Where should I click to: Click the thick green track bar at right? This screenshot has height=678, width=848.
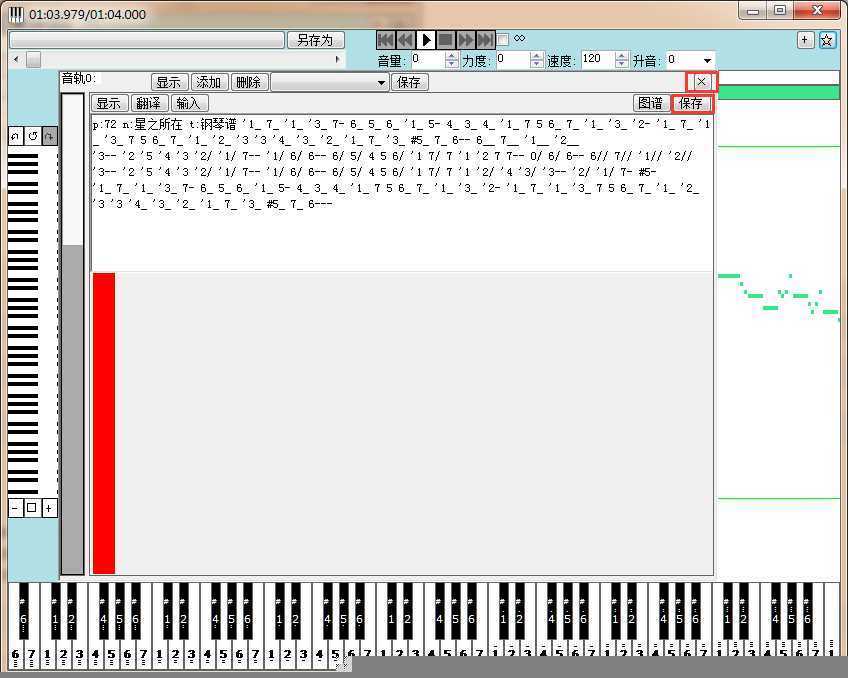coord(778,92)
